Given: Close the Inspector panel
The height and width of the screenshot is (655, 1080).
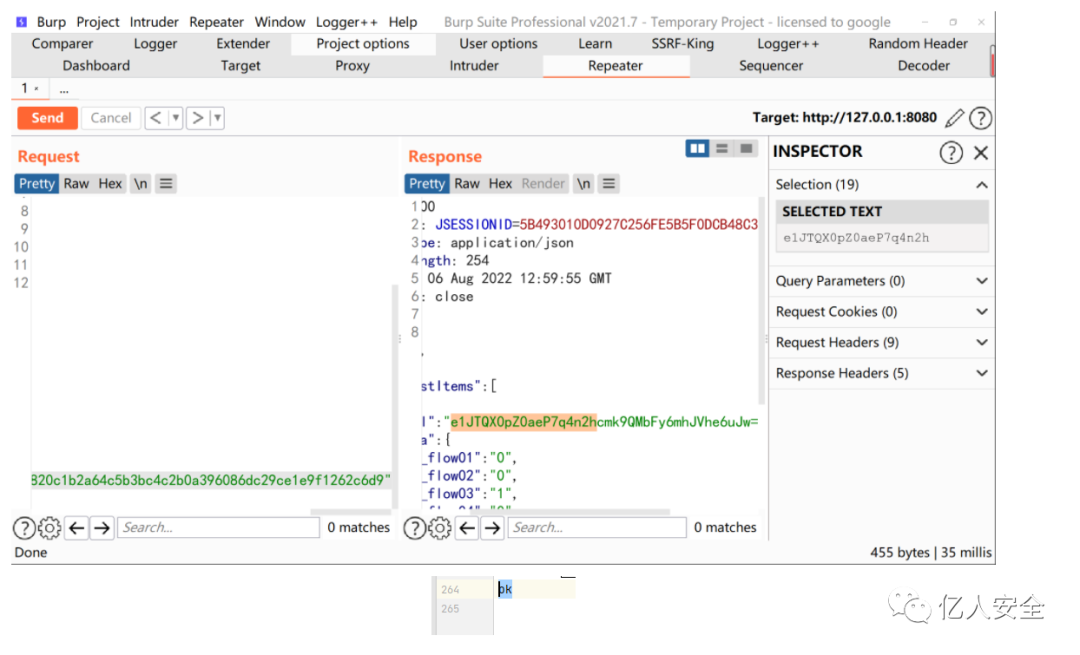Looking at the screenshot, I should click(981, 152).
